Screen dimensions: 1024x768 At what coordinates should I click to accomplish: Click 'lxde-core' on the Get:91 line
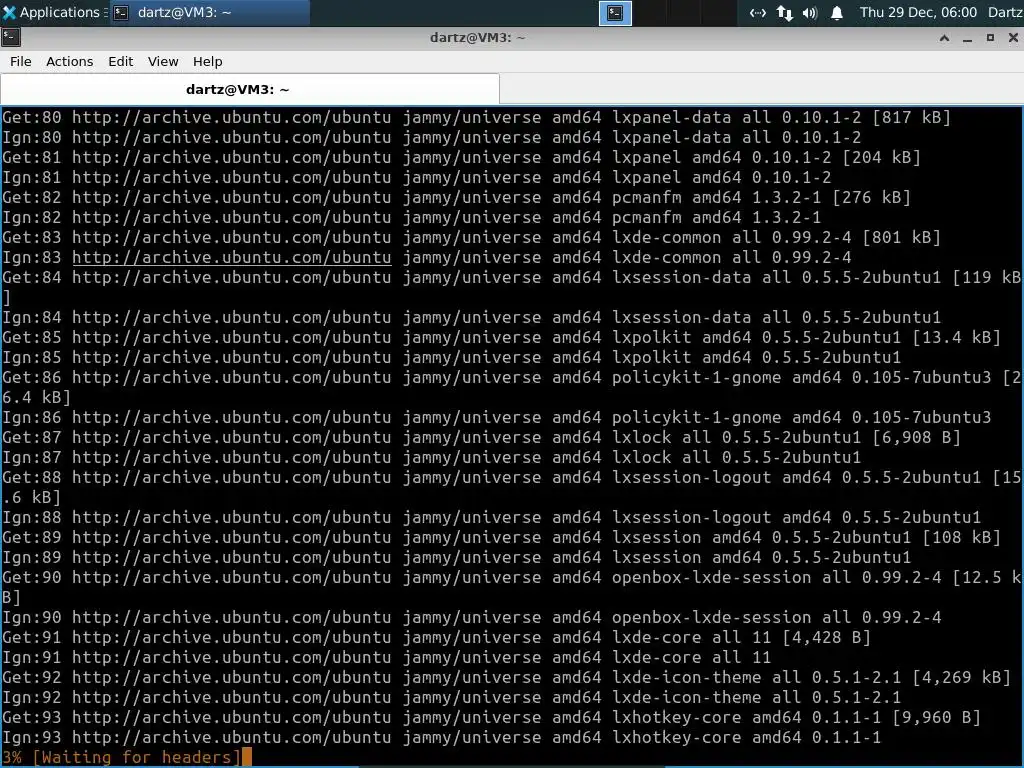coord(656,637)
